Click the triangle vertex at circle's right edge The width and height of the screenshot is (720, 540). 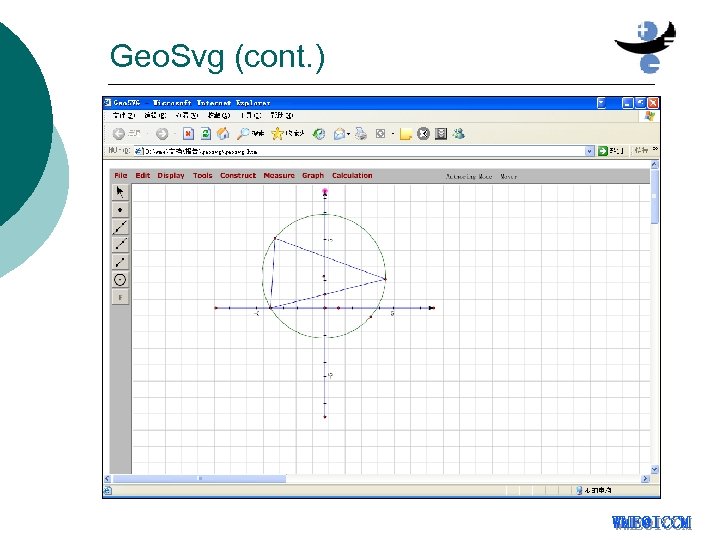point(385,279)
